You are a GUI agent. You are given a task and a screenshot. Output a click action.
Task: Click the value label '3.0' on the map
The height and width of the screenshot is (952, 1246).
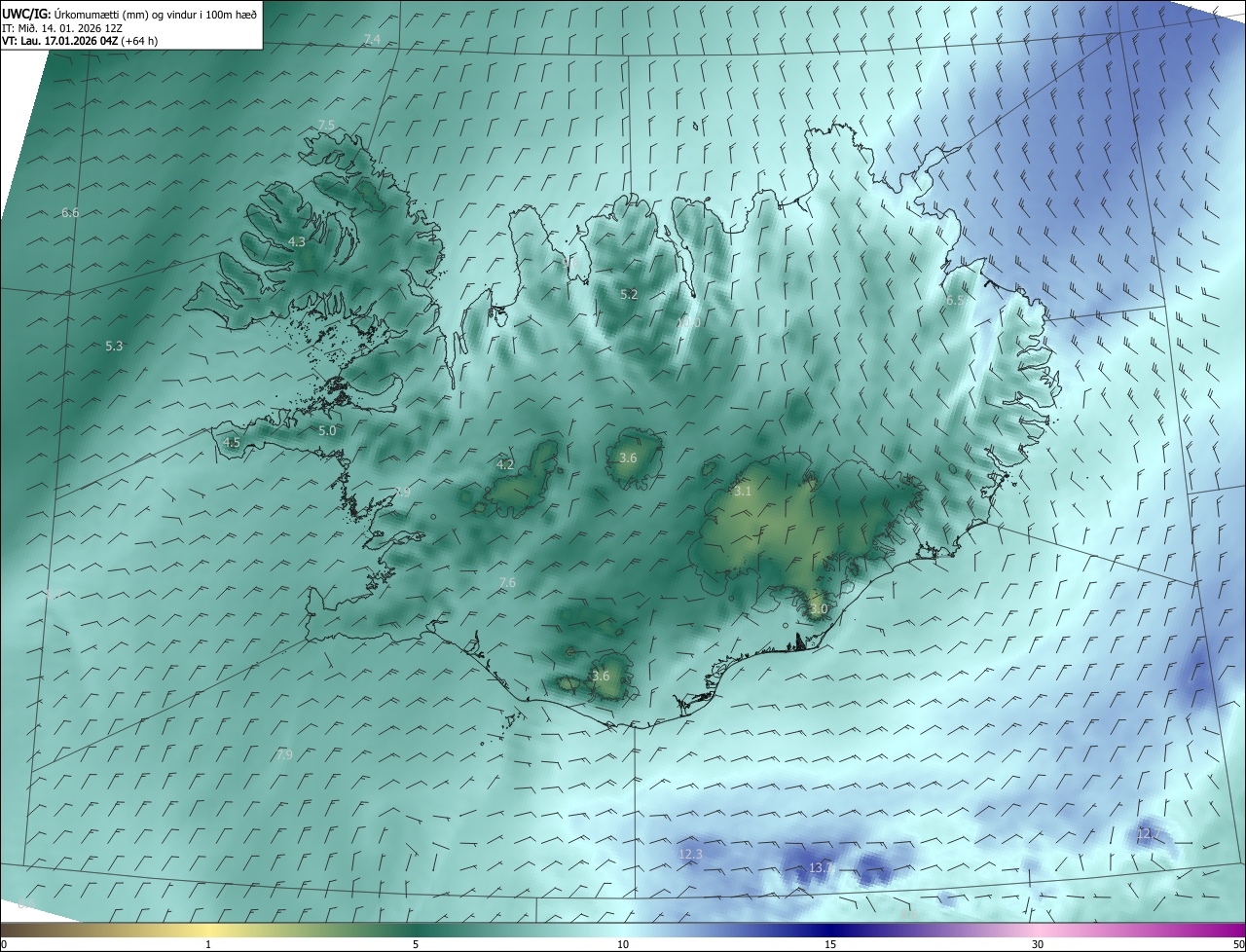tap(818, 609)
